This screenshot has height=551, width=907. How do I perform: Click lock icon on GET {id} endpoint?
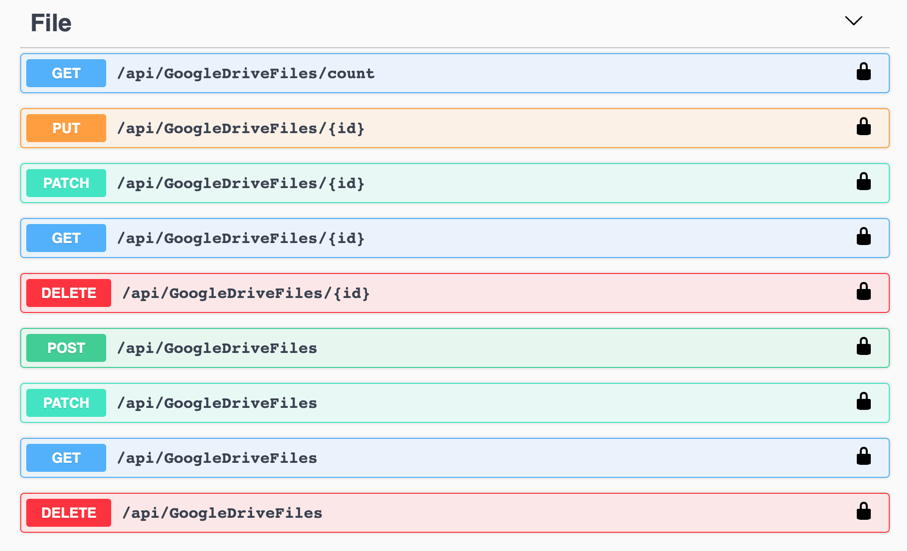point(864,236)
